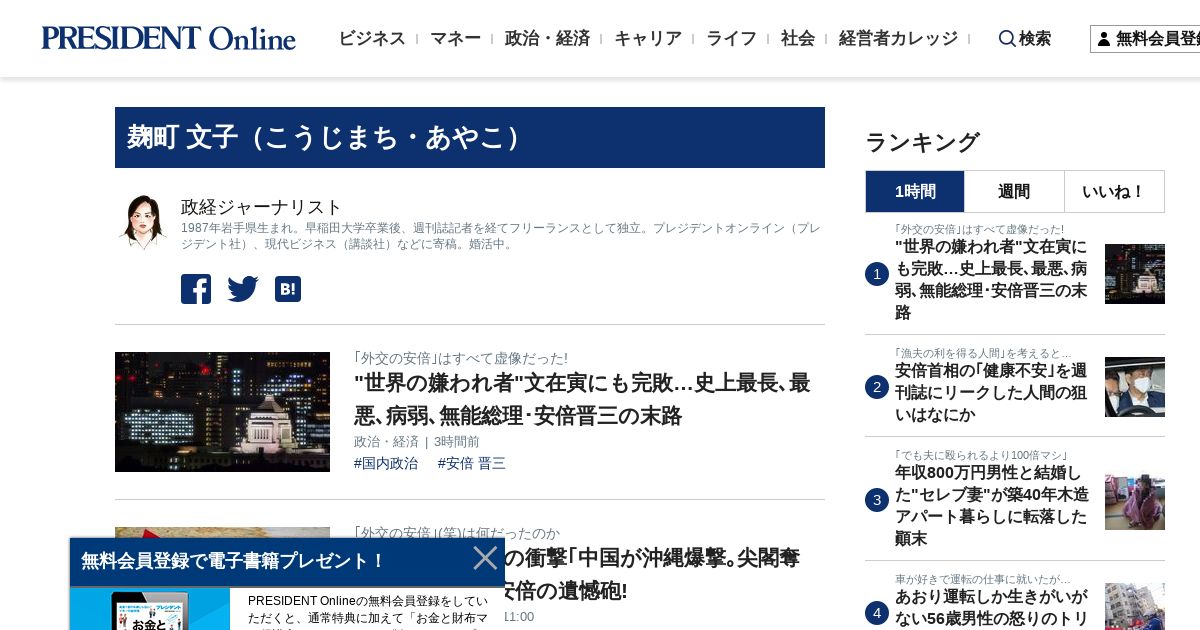The width and height of the screenshot is (1200, 630).
Task: Click the PRESIDENT Online logo
Action: [168, 38]
